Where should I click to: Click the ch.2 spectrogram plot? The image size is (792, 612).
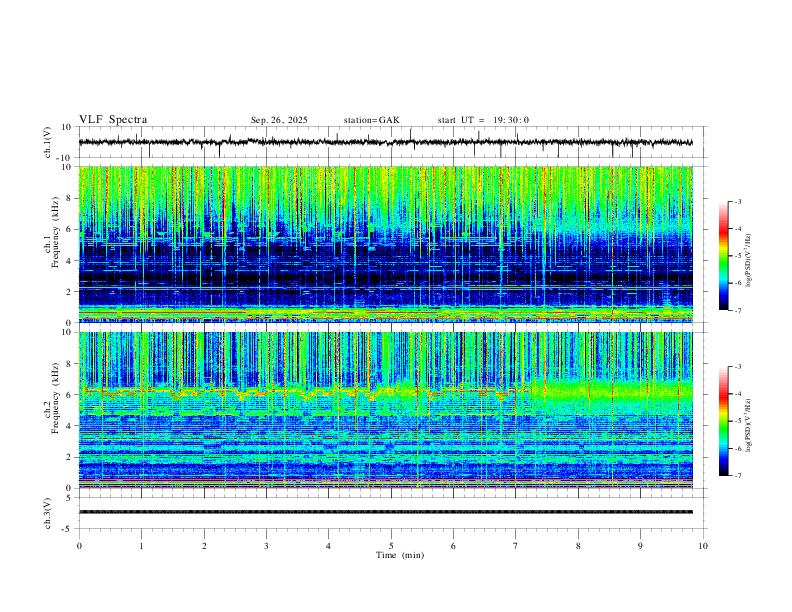coord(386,410)
